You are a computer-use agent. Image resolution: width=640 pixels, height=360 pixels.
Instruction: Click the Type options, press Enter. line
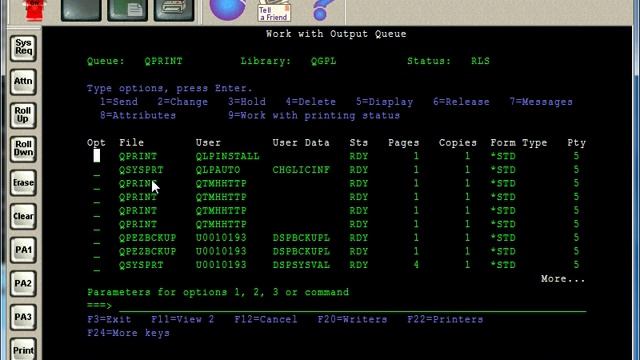[x=170, y=89]
